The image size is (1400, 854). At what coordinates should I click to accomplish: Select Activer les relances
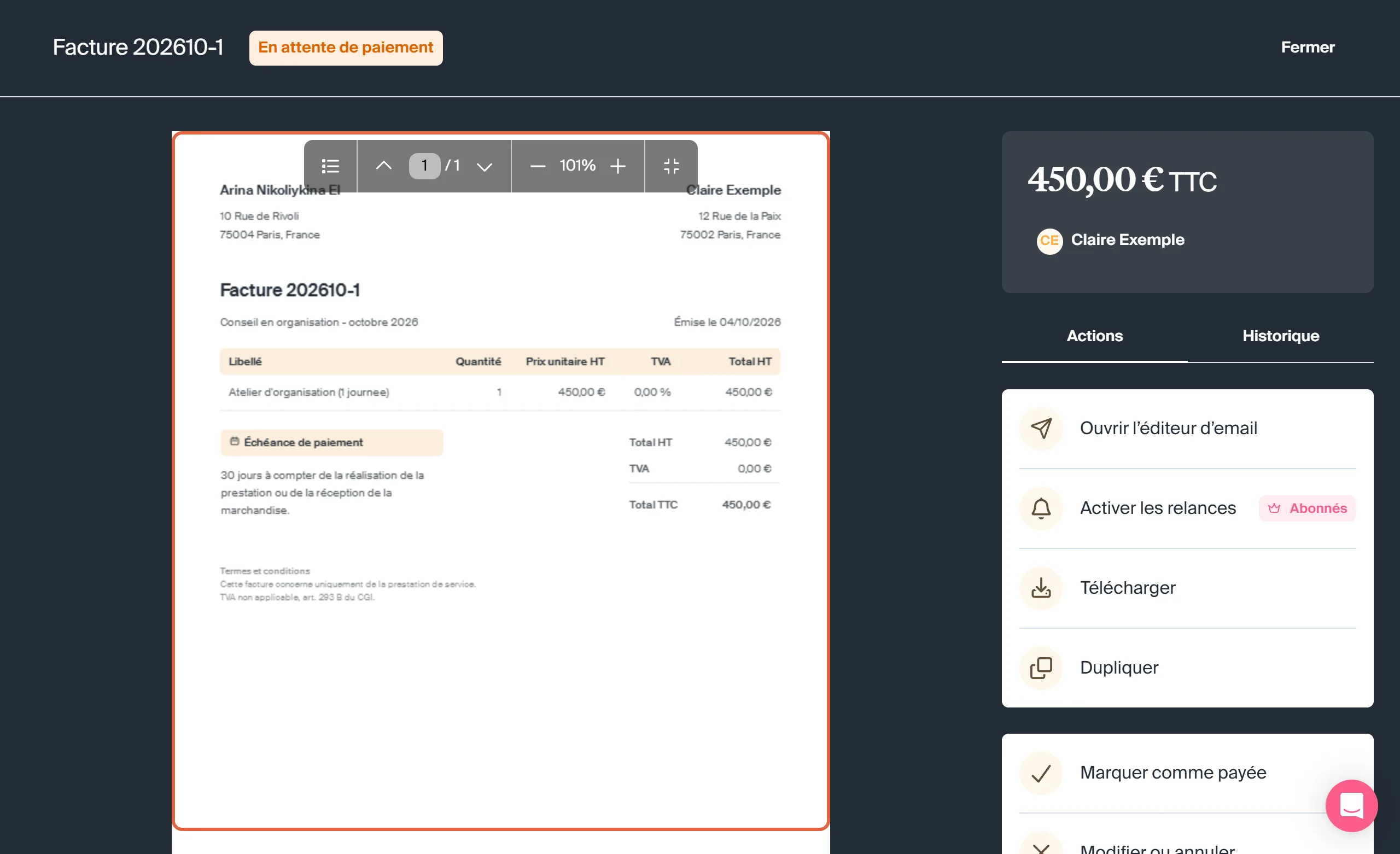(1187, 508)
